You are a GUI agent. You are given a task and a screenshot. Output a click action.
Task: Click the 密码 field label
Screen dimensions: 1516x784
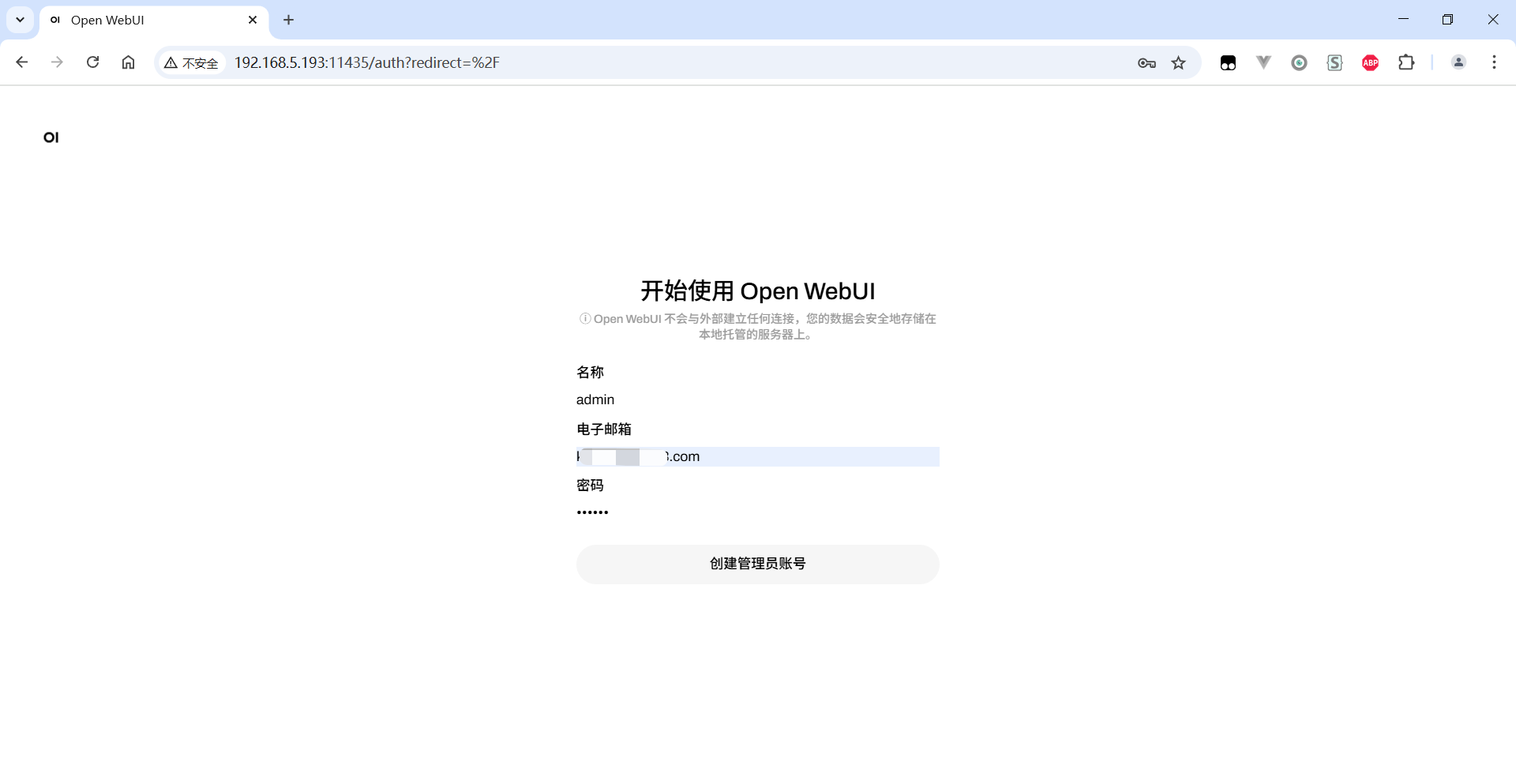click(590, 485)
